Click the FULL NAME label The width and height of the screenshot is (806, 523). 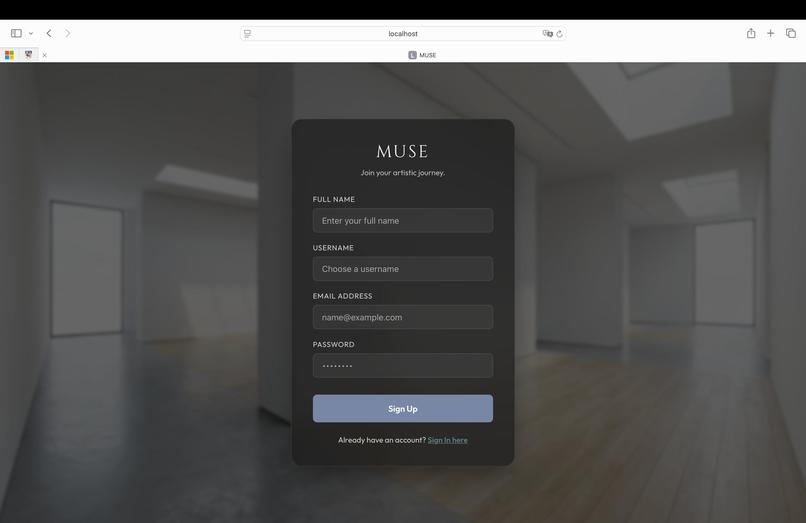(x=334, y=200)
